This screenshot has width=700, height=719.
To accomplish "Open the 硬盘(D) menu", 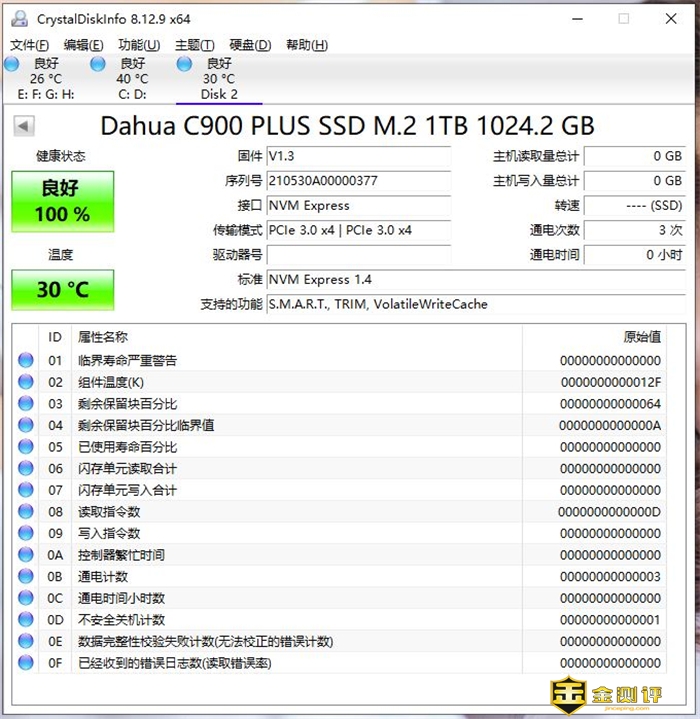I will 250,45.
